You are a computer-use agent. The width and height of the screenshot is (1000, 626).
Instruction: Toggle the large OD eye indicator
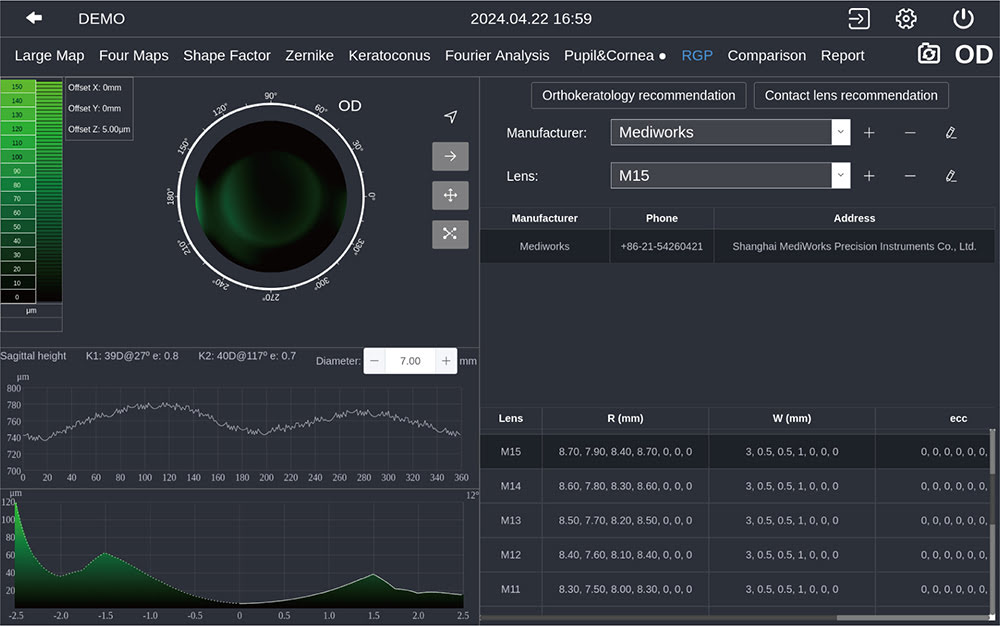click(973, 55)
